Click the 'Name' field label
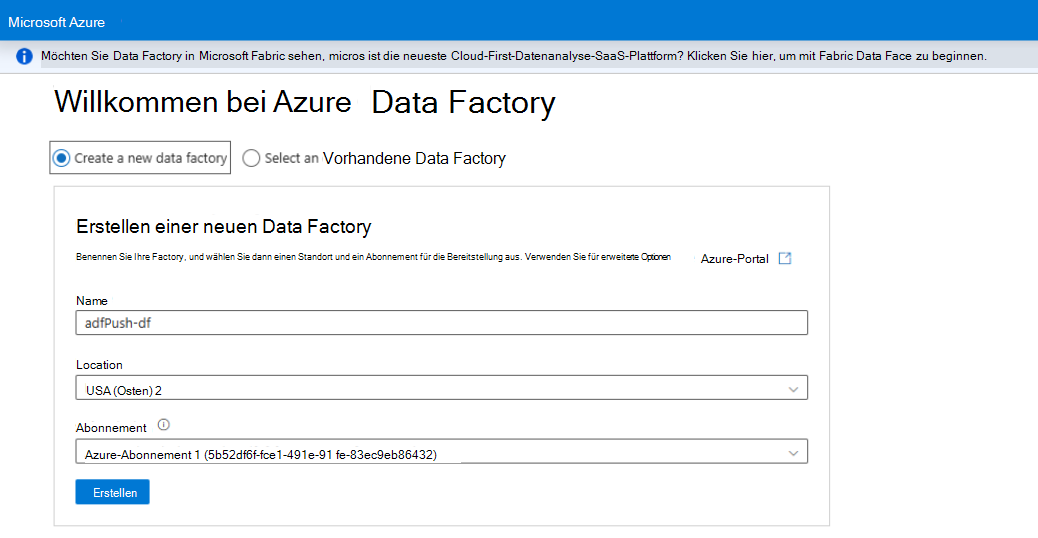The width and height of the screenshot is (1038, 538). (x=91, y=300)
